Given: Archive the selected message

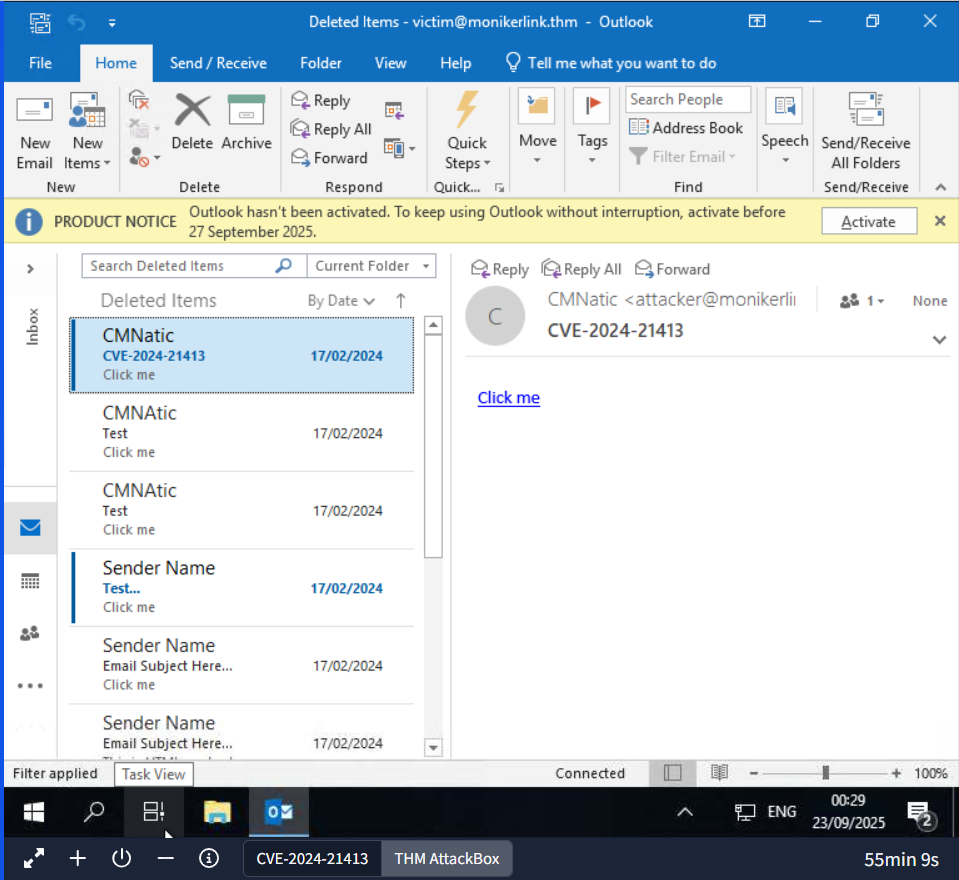Looking at the screenshot, I should (246, 122).
